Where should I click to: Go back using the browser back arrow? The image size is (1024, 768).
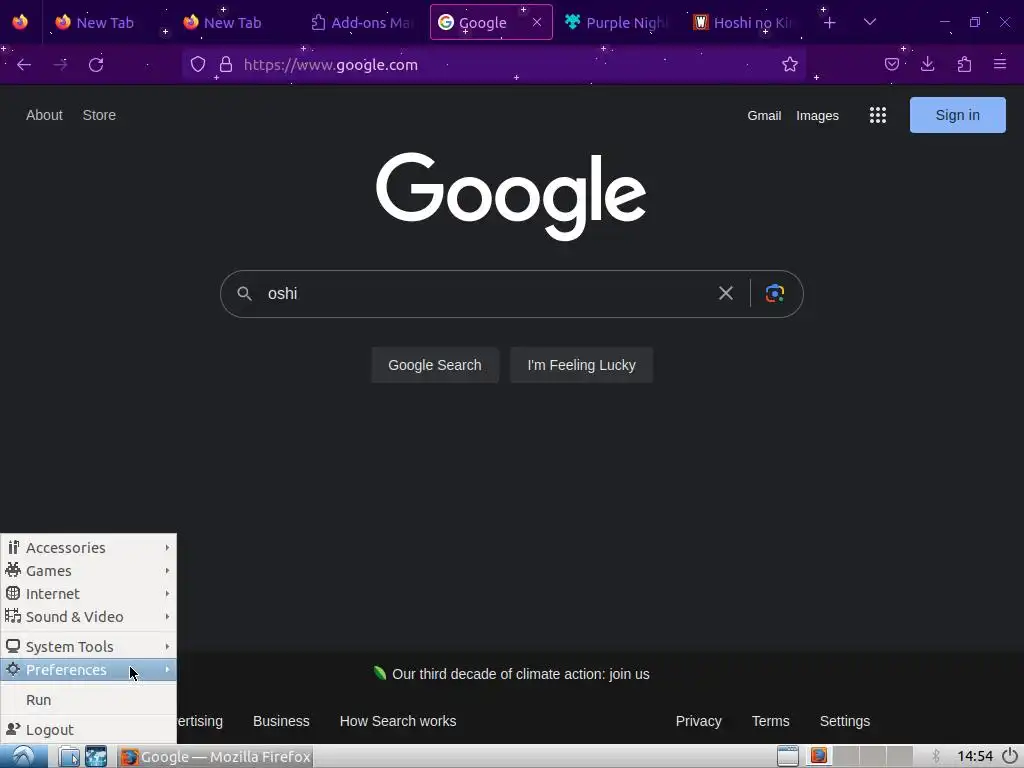click(x=24, y=65)
